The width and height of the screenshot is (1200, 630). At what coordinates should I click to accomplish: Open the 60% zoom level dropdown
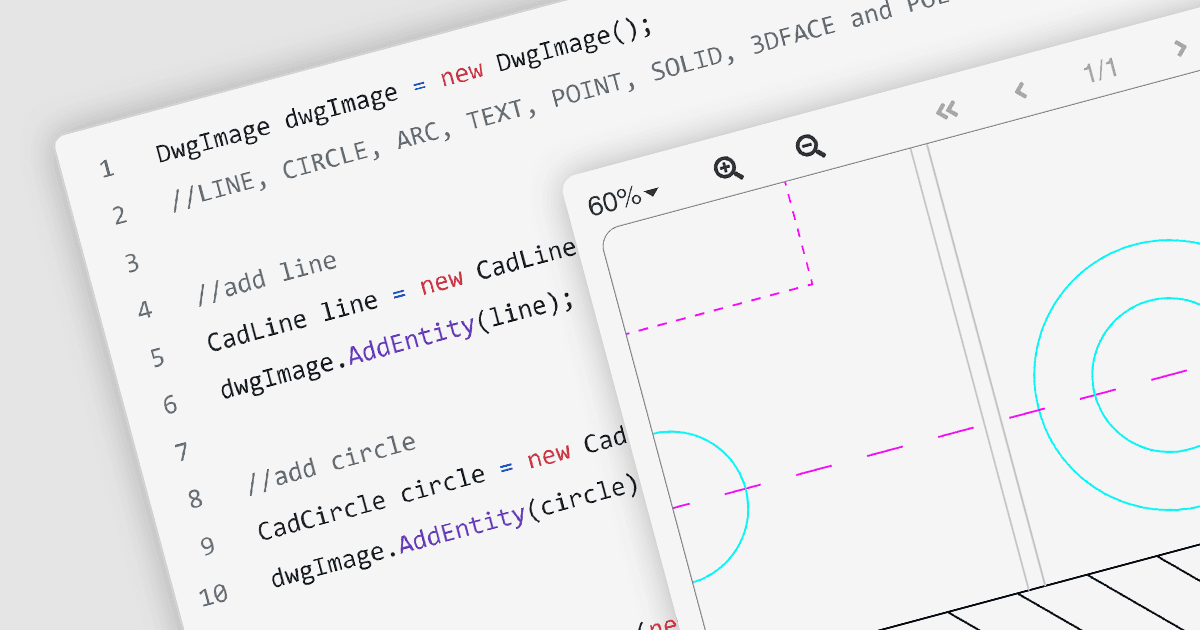(622, 201)
